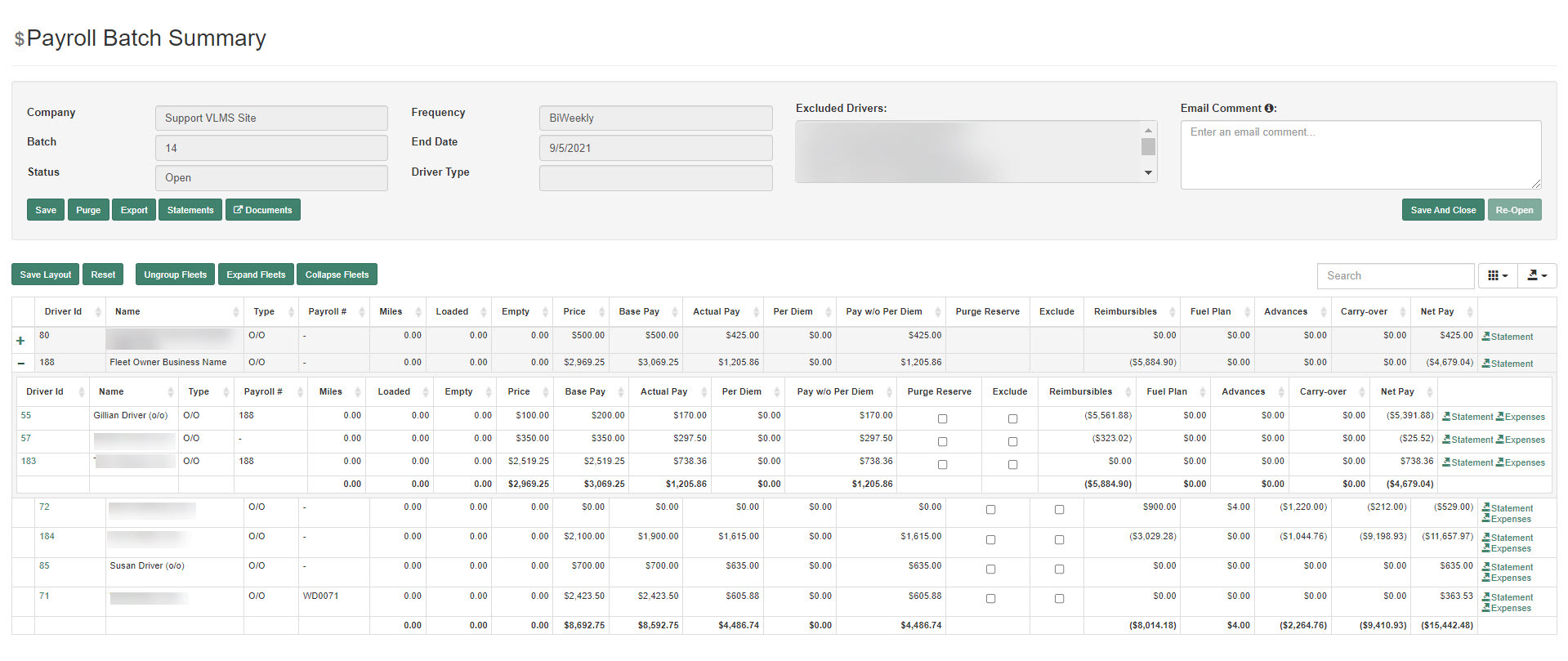Click the Collapse Fleets button
This screenshot has width=1568, height=661.
pyautogui.click(x=337, y=275)
